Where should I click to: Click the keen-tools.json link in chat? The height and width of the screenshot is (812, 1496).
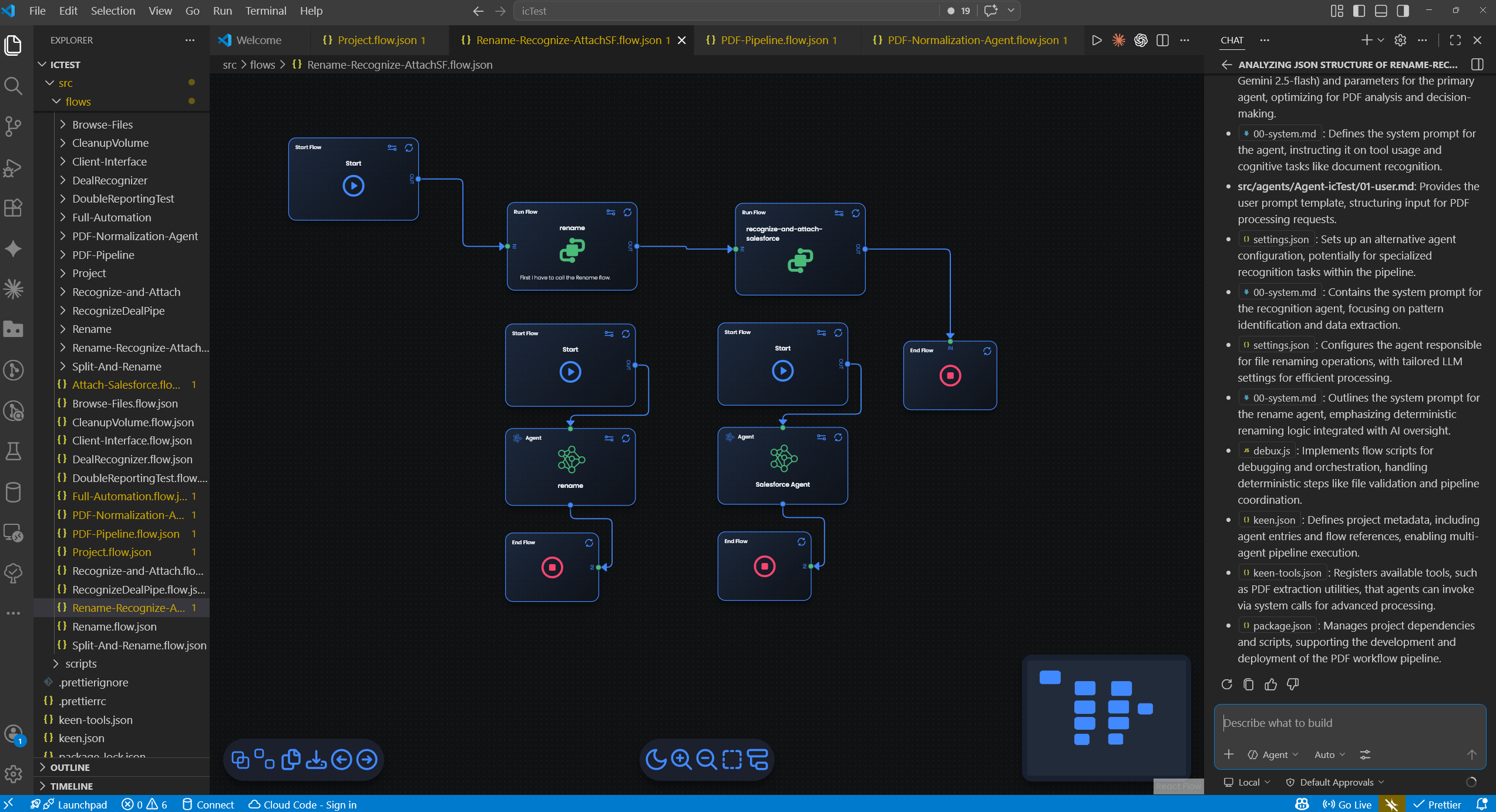click(1282, 572)
